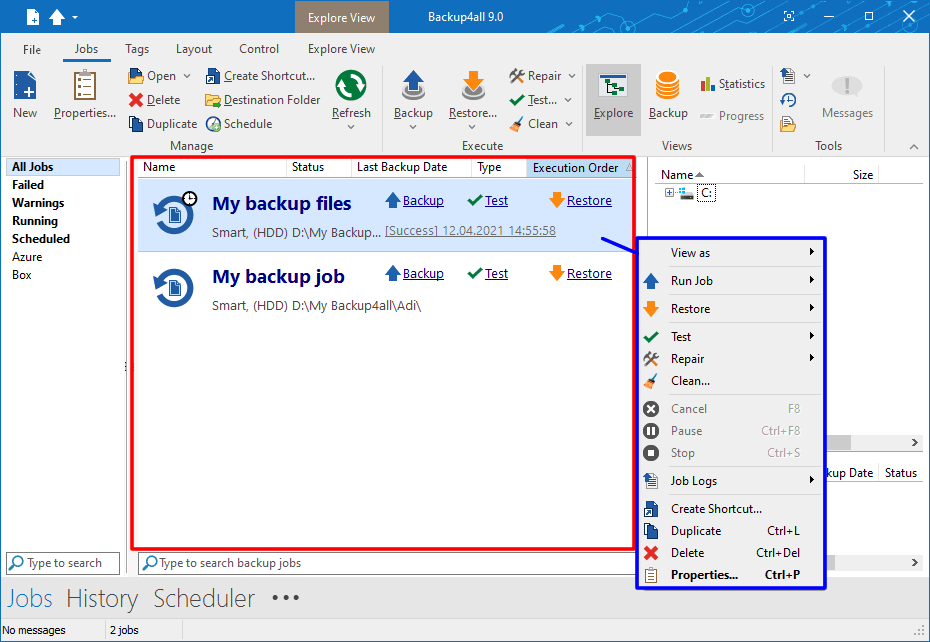Open the dropdown under ribbon Backup
Screen dimensions: 930x642
click(x=413, y=127)
